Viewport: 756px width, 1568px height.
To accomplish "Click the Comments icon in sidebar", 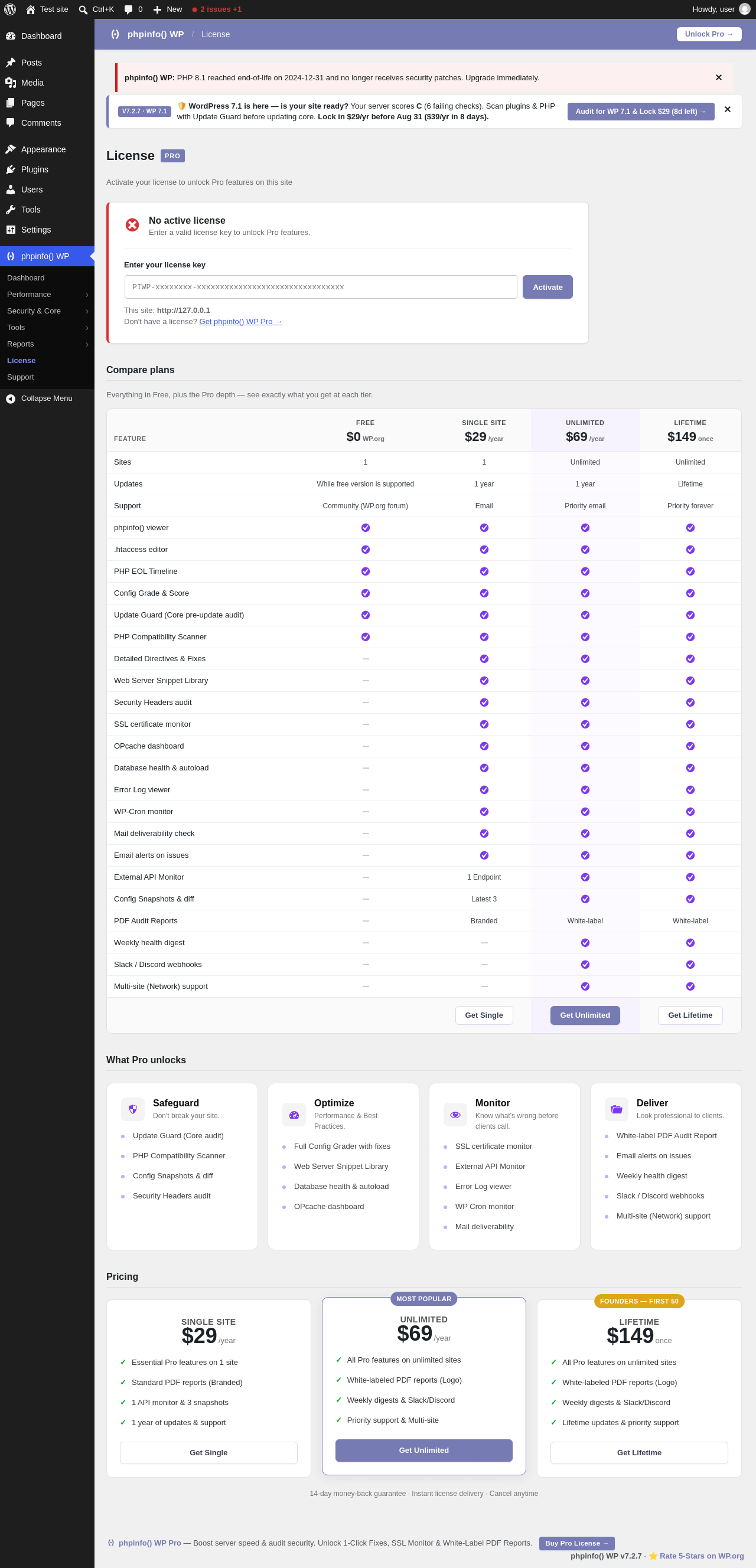I will 11,123.
